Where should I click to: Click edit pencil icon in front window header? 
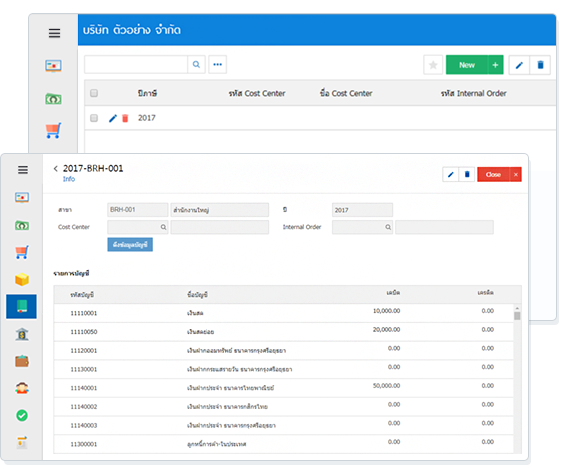[x=450, y=175]
